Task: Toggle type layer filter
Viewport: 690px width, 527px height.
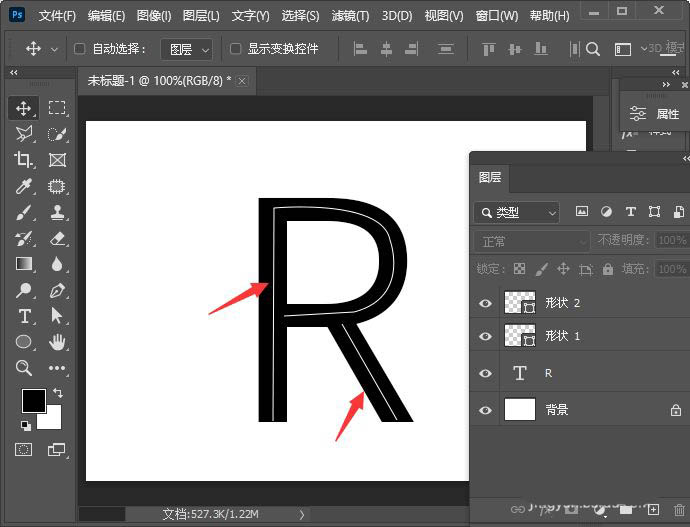Action: 630,212
